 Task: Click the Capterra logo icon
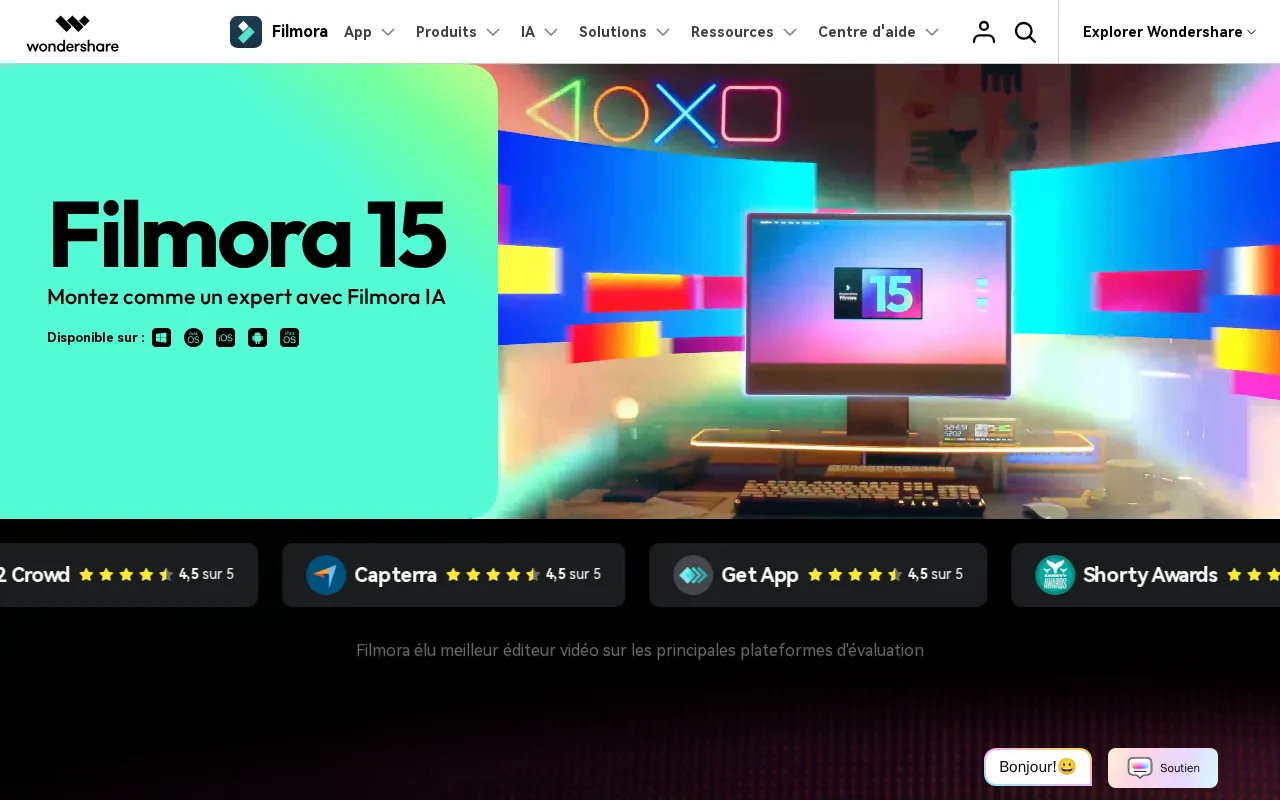point(326,575)
